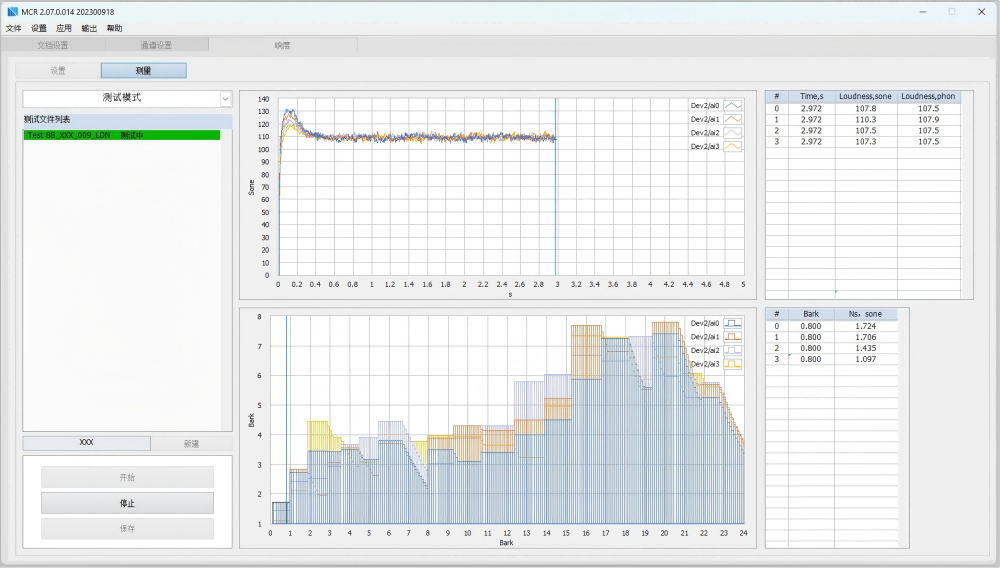The width and height of the screenshot is (1000, 568).
Task: Switch to the 设置 toggle button
Action: 58,71
